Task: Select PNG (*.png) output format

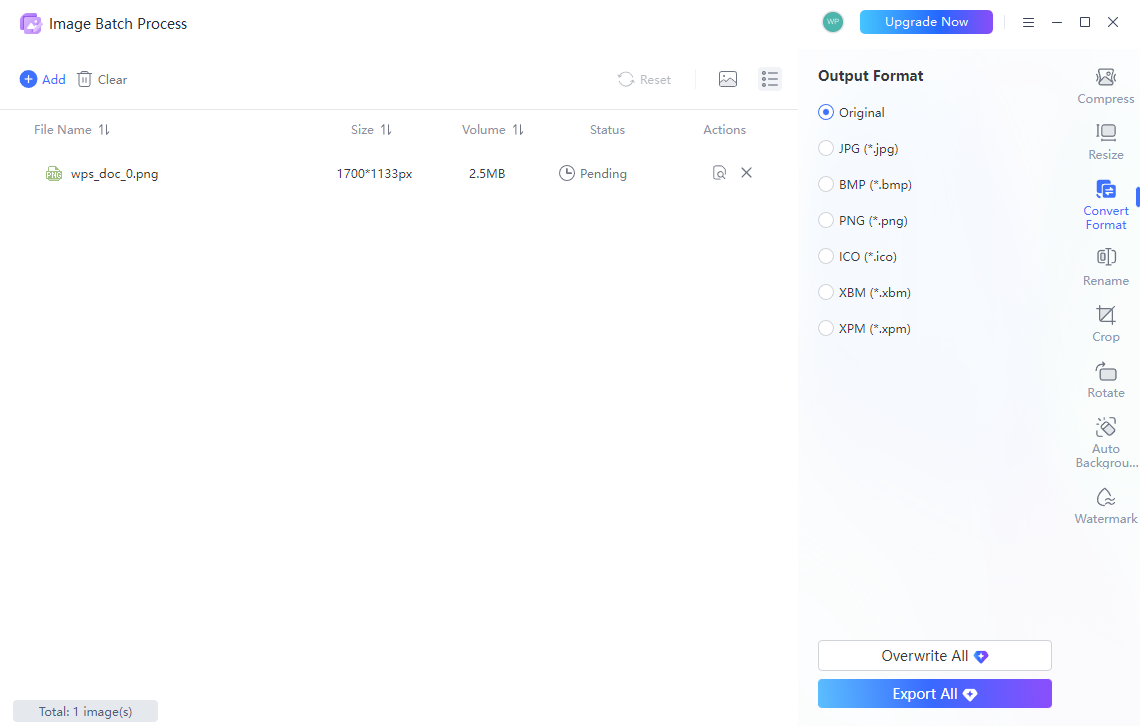Action: (x=862, y=220)
